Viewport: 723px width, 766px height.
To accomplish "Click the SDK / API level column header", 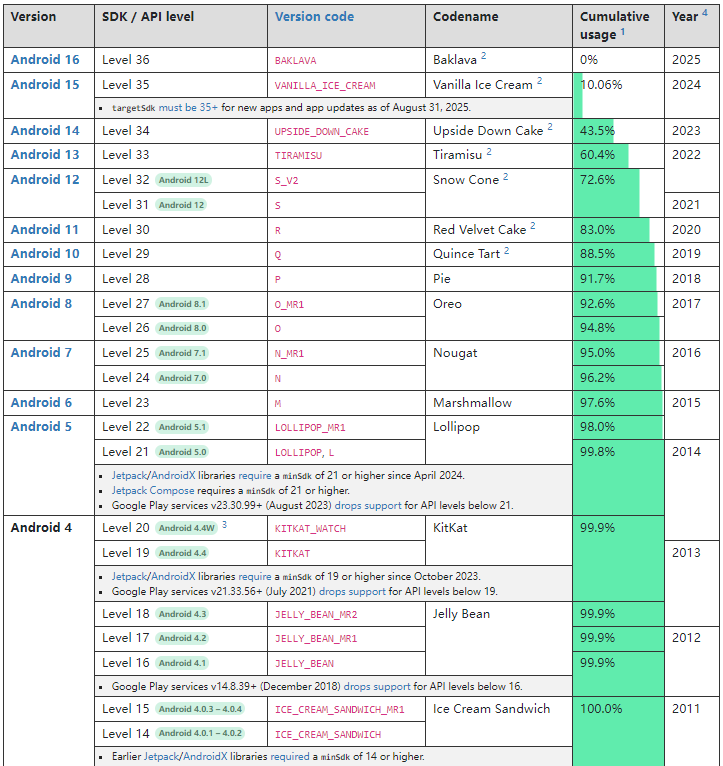I will 181,26.
